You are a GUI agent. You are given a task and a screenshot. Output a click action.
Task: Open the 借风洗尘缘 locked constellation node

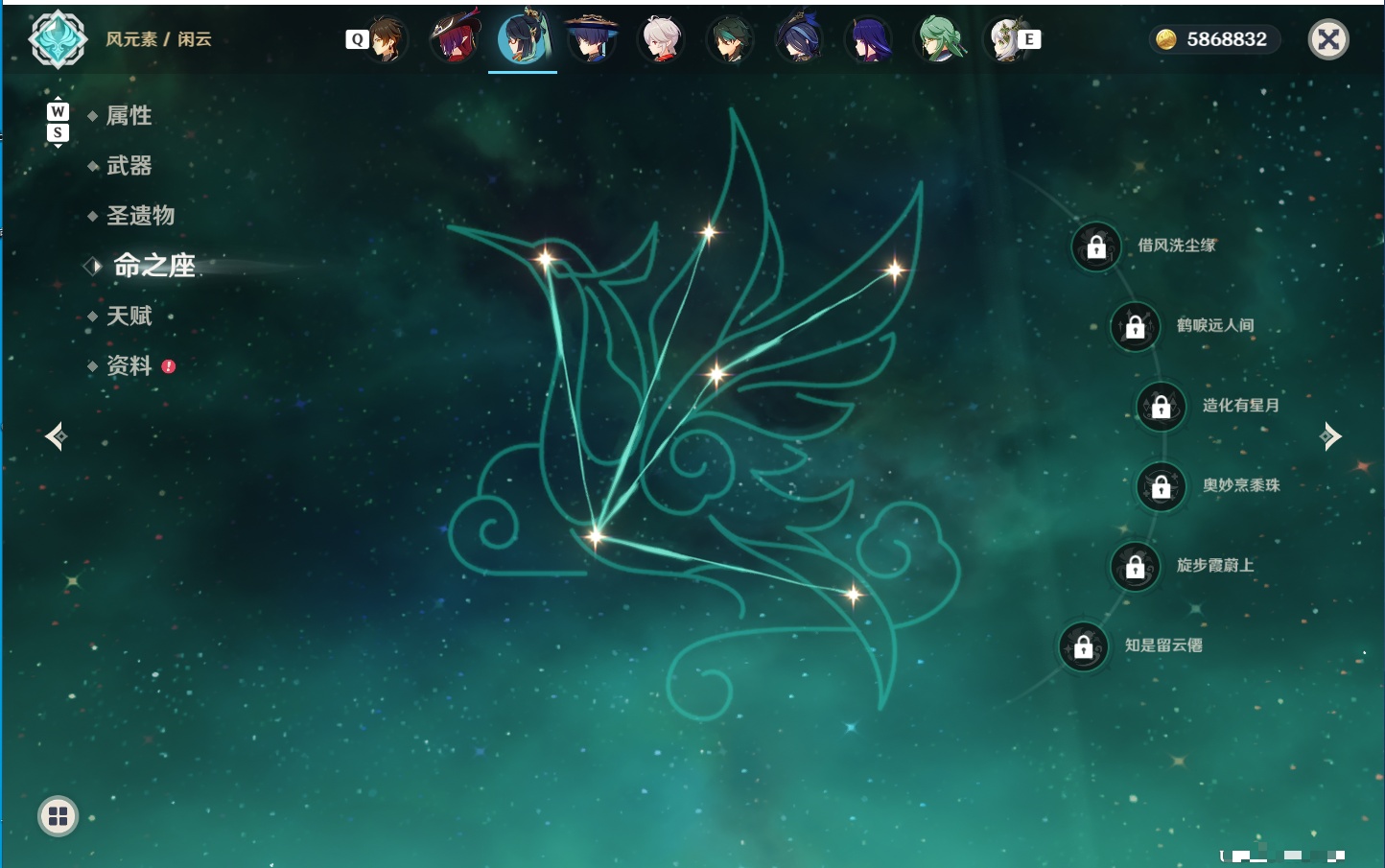(1096, 246)
